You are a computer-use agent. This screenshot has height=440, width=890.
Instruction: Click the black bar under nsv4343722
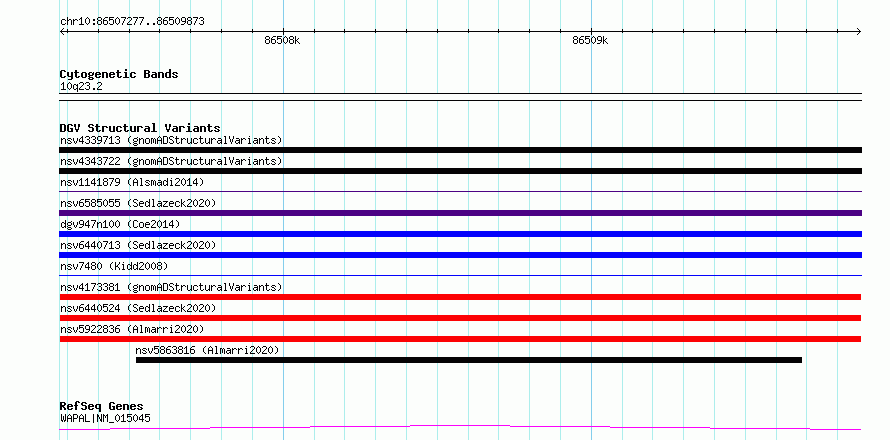pyautogui.click(x=460, y=171)
